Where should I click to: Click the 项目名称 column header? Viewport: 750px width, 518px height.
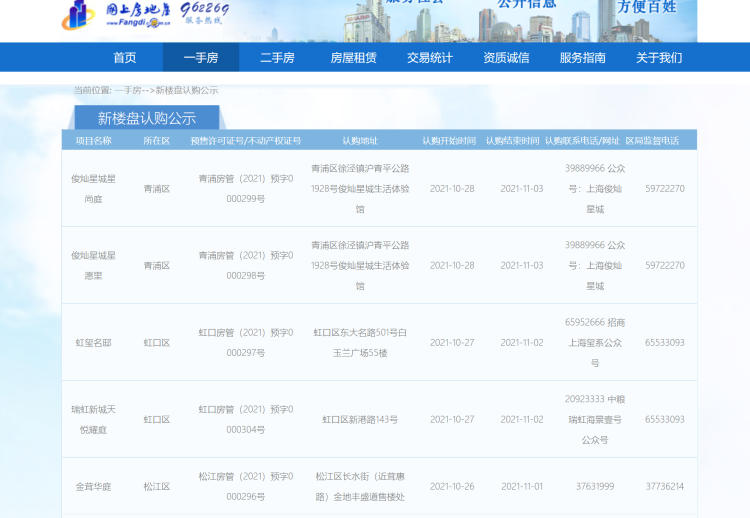point(93,141)
